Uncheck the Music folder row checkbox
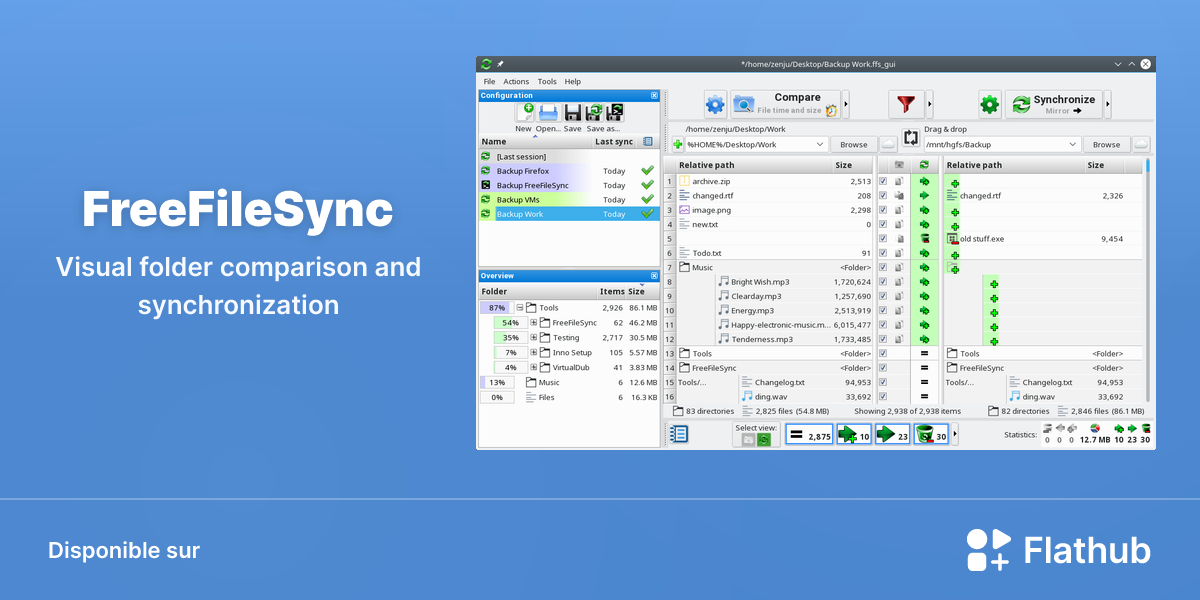 883,268
